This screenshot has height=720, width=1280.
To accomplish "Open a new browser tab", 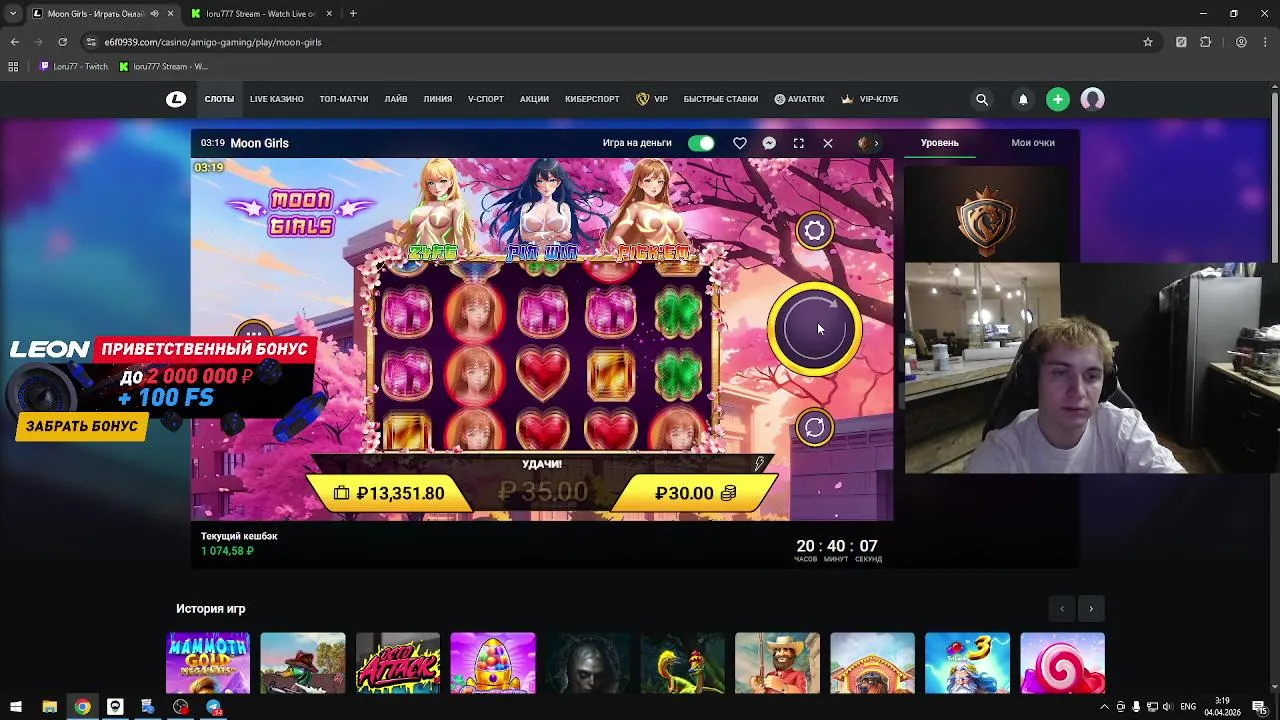I will coord(353,14).
